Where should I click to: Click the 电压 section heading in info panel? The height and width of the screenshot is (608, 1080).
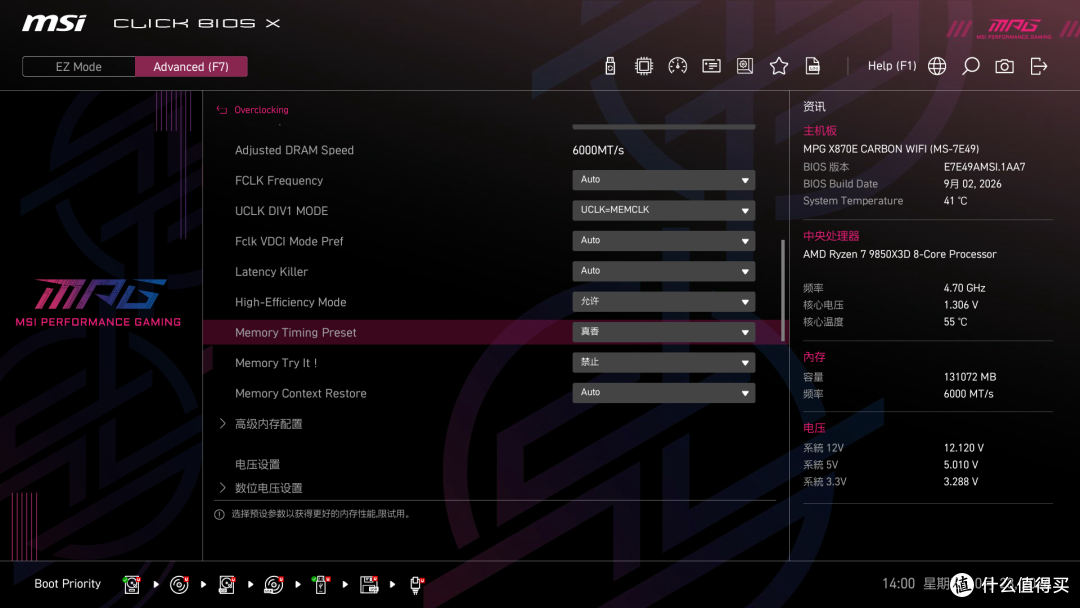point(814,428)
